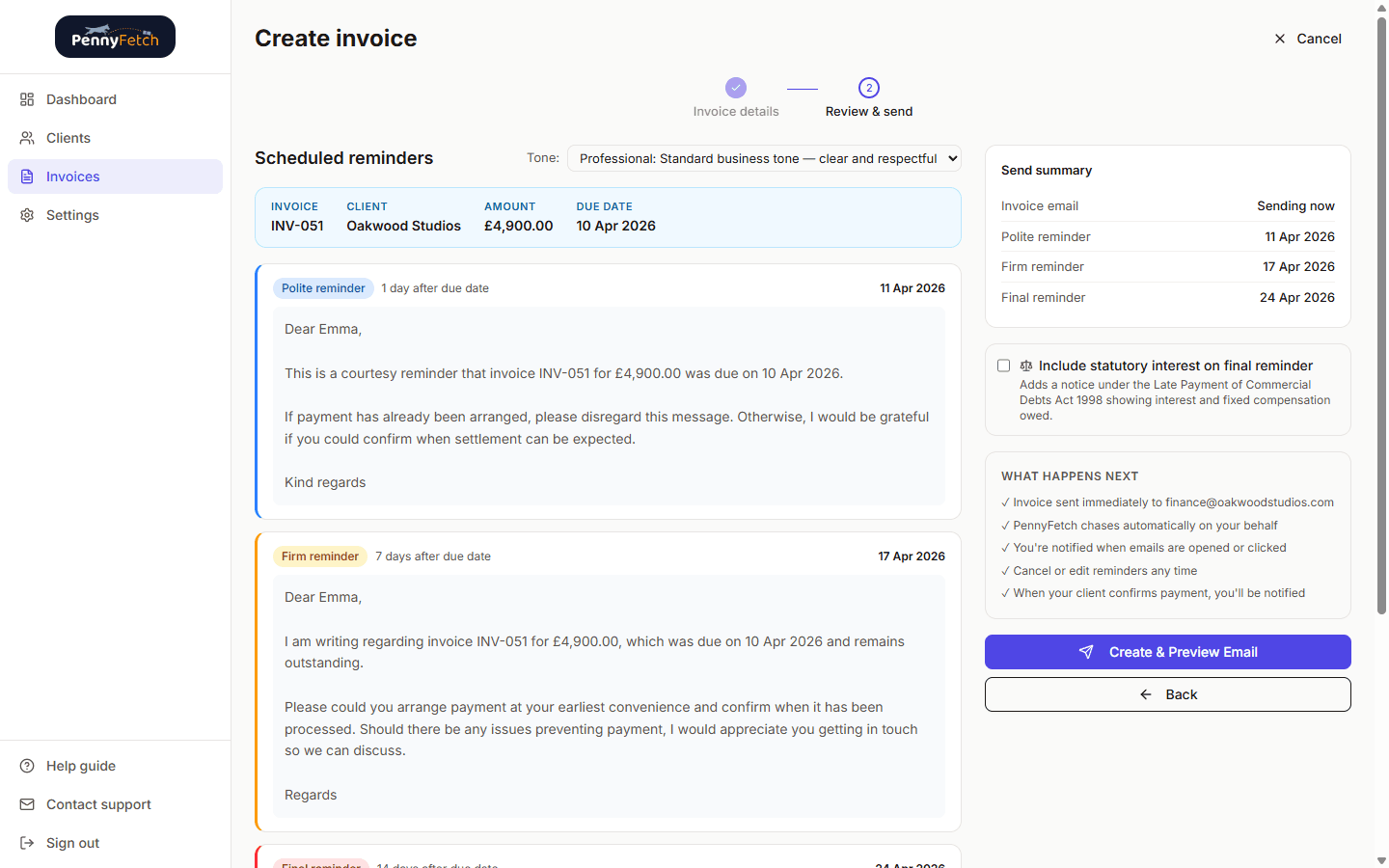Click the paper-plane send icon
This screenshot has height=868, width=1389.
[1087, 651]
